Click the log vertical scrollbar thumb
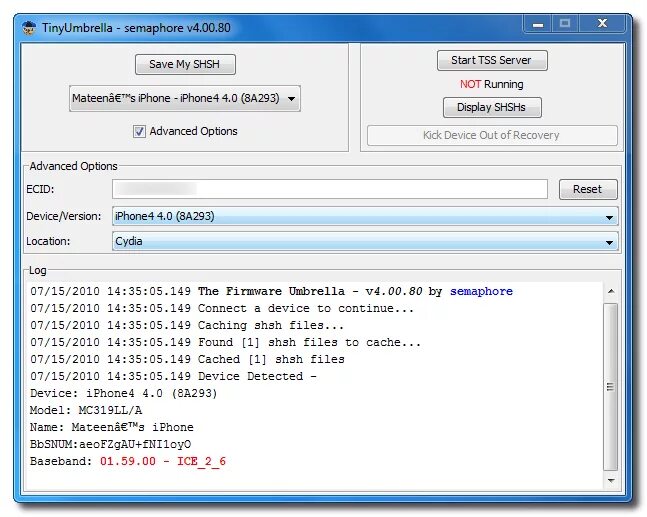The width and height of the screenshot is (647, 517). 611,387
